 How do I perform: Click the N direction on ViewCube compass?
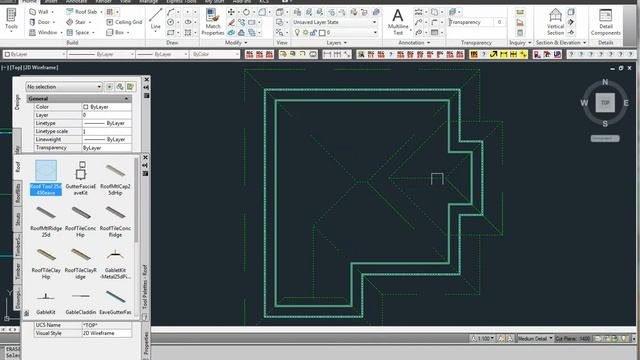(605, 82)
